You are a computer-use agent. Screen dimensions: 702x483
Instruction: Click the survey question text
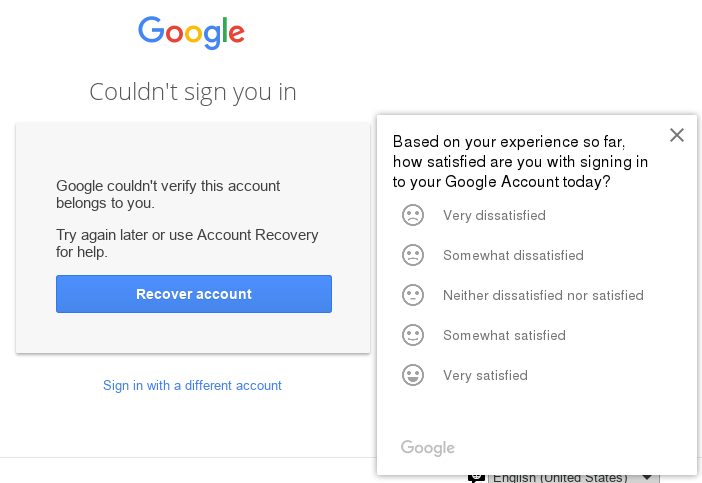point(520,162)
